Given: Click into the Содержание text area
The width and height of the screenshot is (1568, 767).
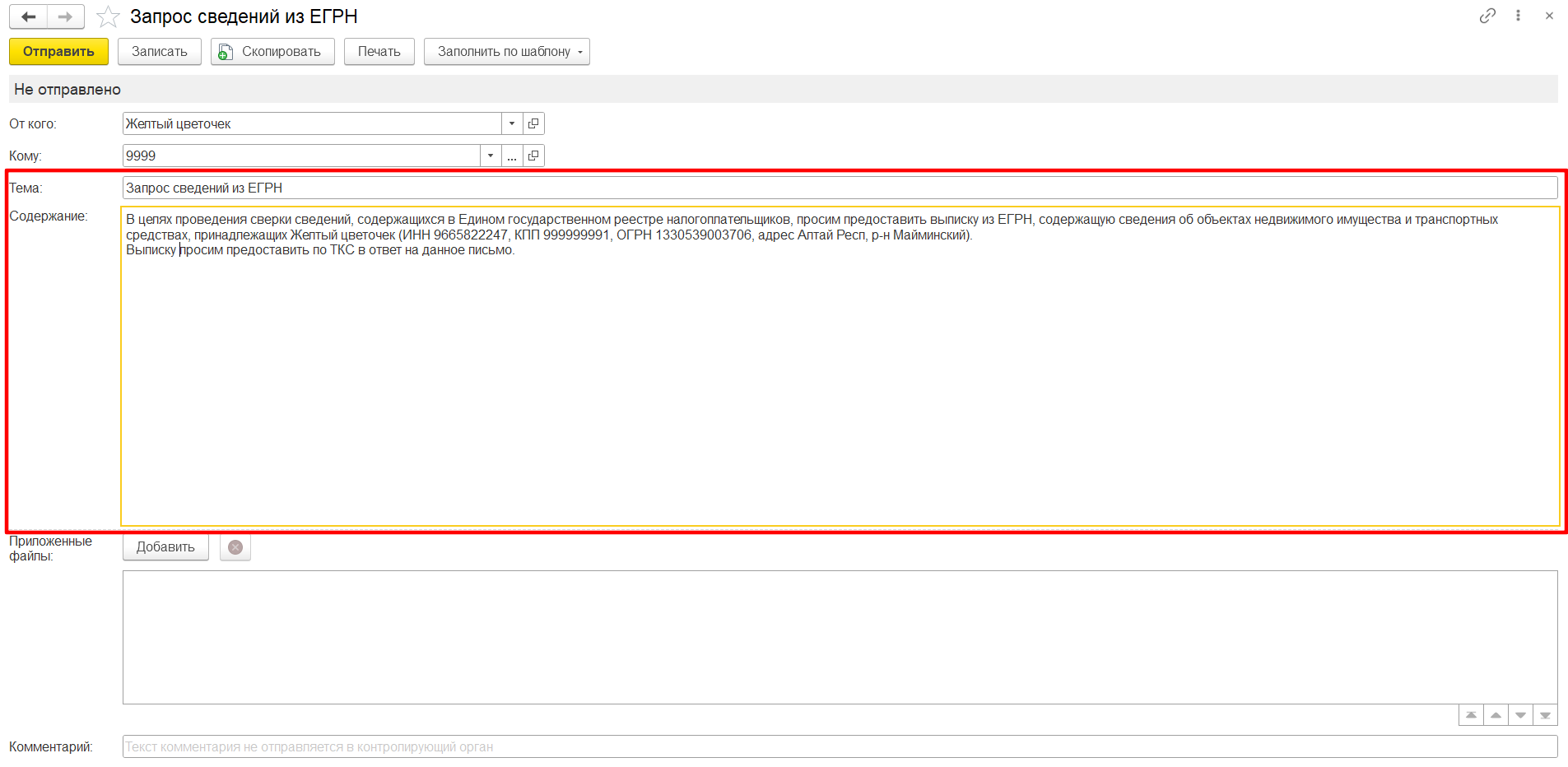Looking at the screenshot, I should (x=840, y=366).
